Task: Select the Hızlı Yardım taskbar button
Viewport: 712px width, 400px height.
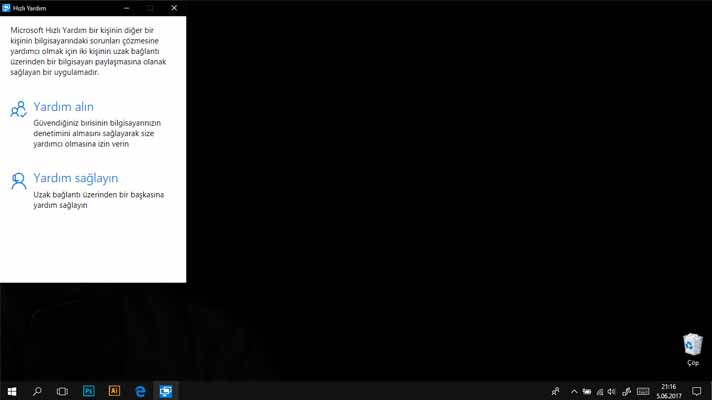Action: pos(166,391)
